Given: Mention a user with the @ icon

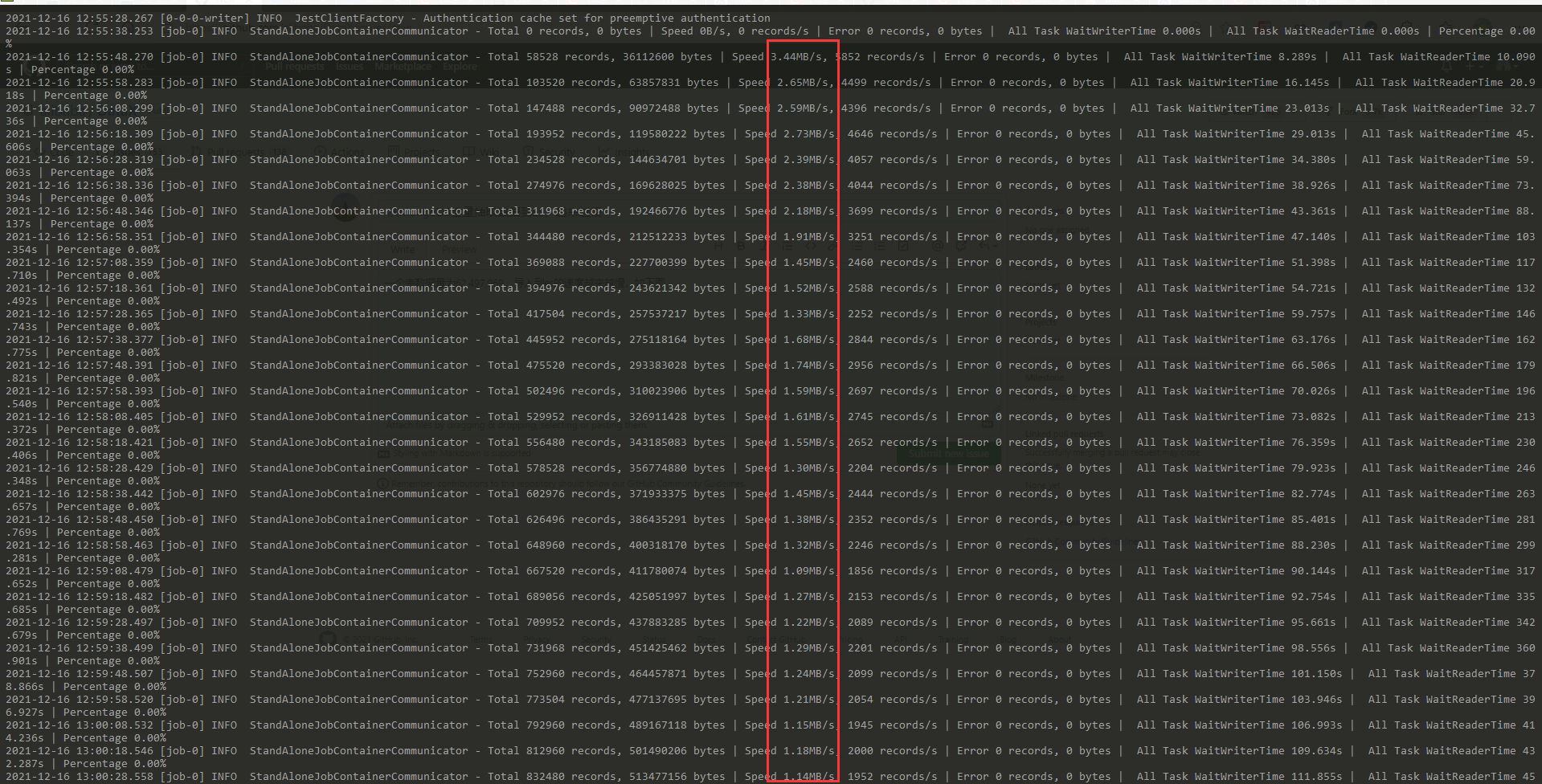Looking at the screenshot, I should (x=936, y=247).
